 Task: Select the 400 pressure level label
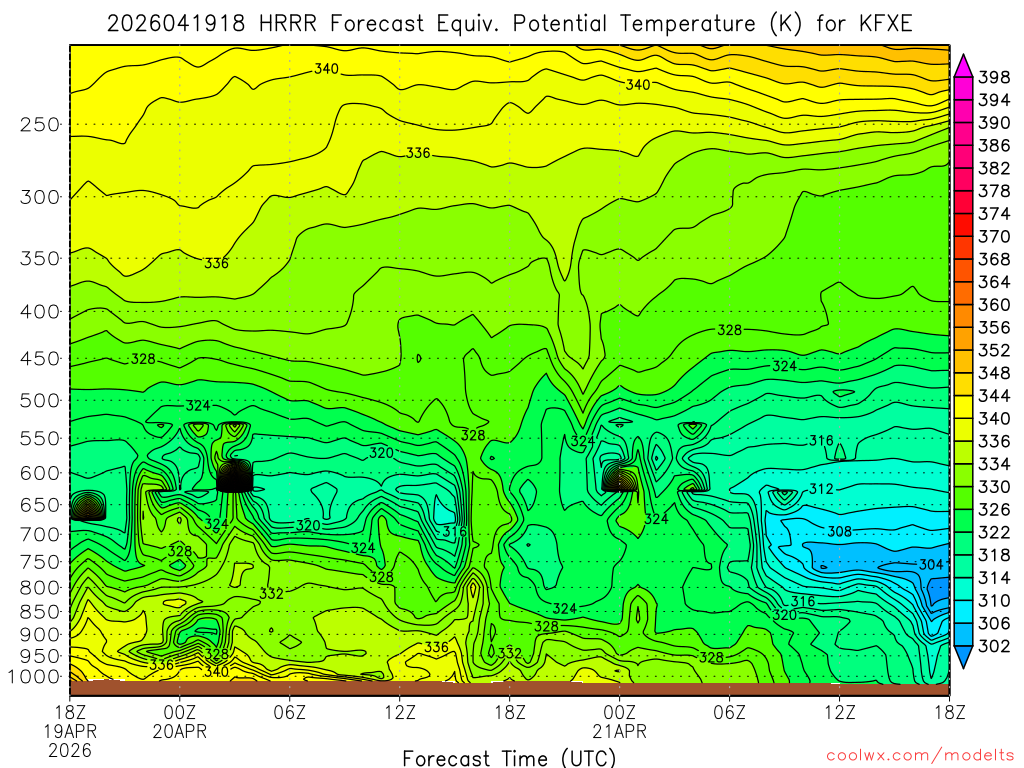[x=40, y=312]
